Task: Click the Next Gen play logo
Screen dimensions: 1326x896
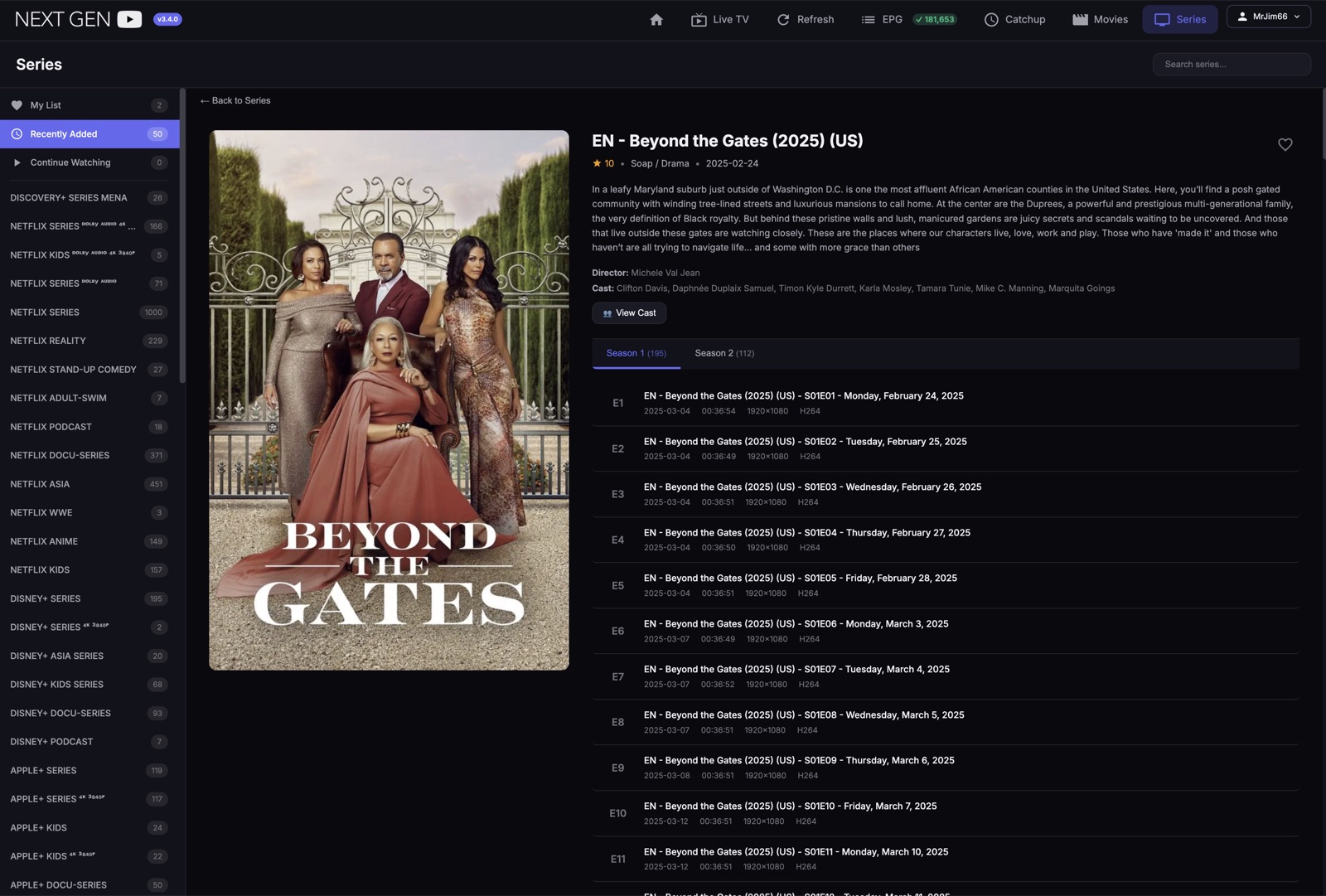Action: point(129,19)
